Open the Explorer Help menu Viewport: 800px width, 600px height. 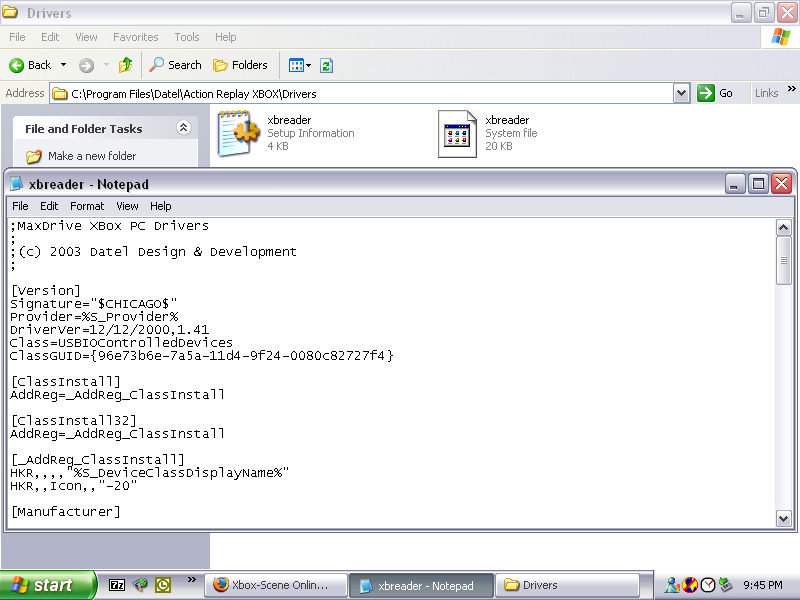[x=226, y=37]
